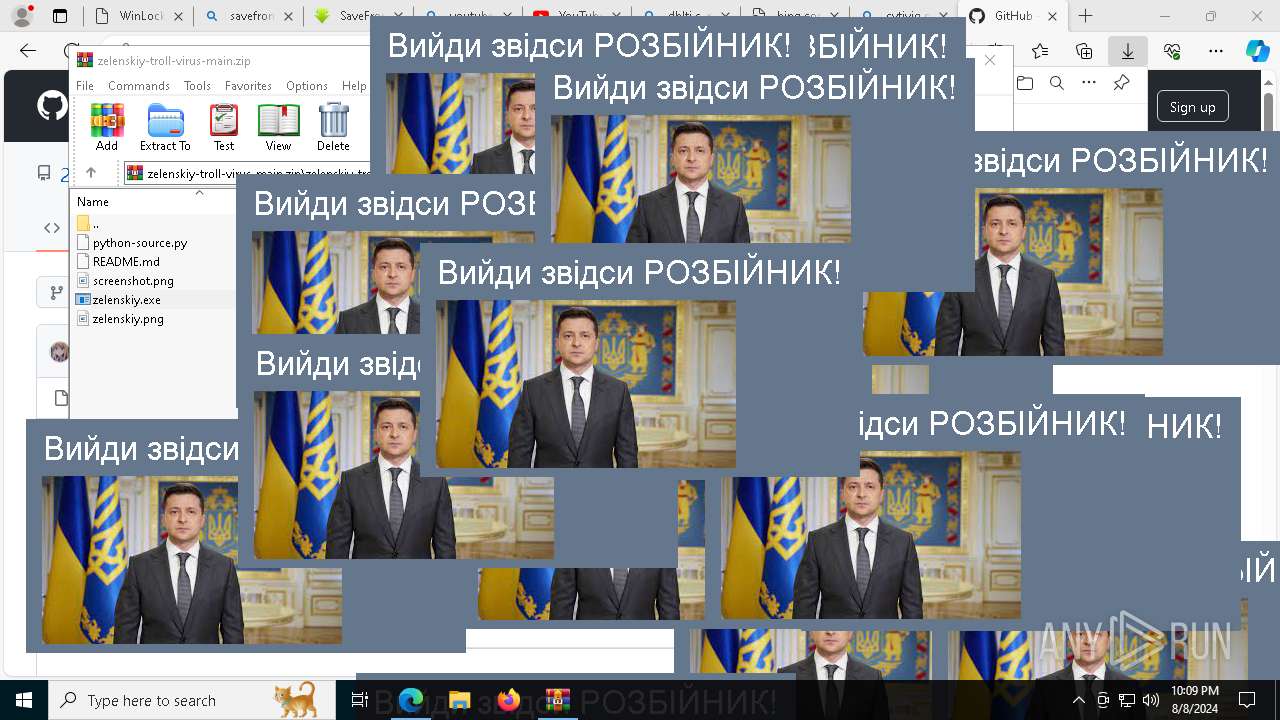Click the Sign up button on GitHub

(1192, 107)
